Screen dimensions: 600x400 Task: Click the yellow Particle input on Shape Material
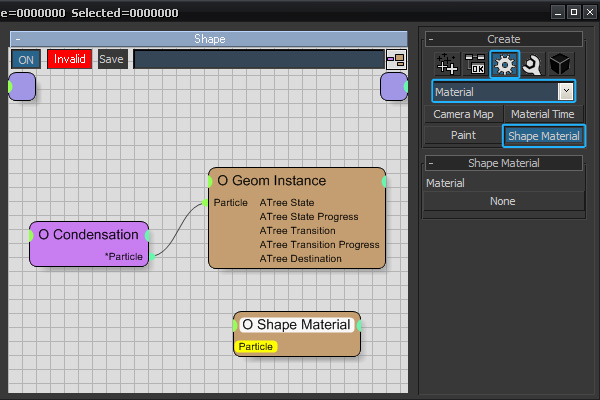click(x=256, y=346)
